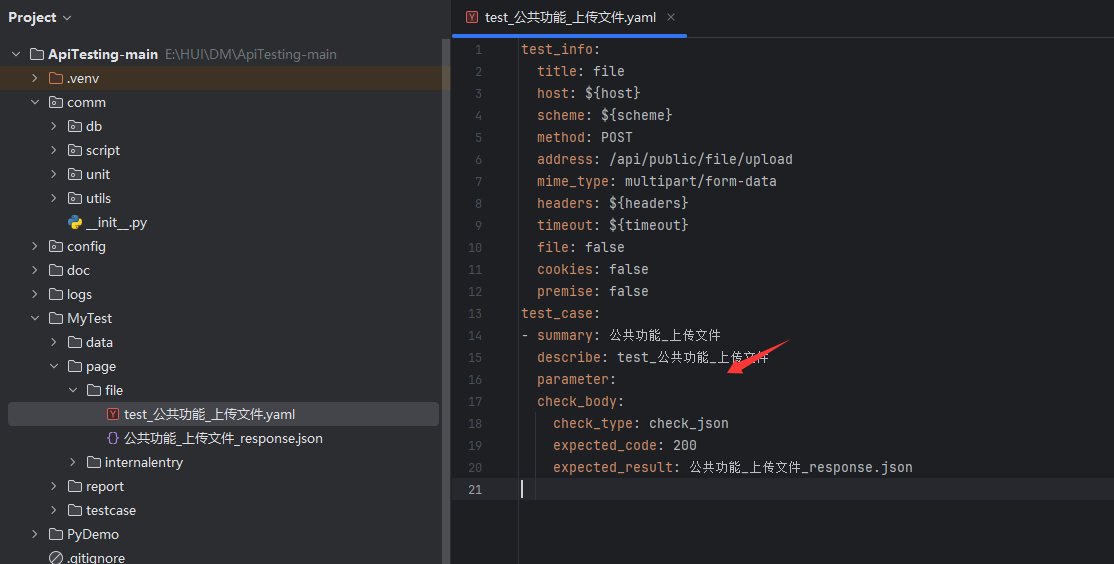The width and height of the screenshot is (1114, 564).
Task: Open 公共功能_上传文件_response.json file
Action: pos(223,438)
